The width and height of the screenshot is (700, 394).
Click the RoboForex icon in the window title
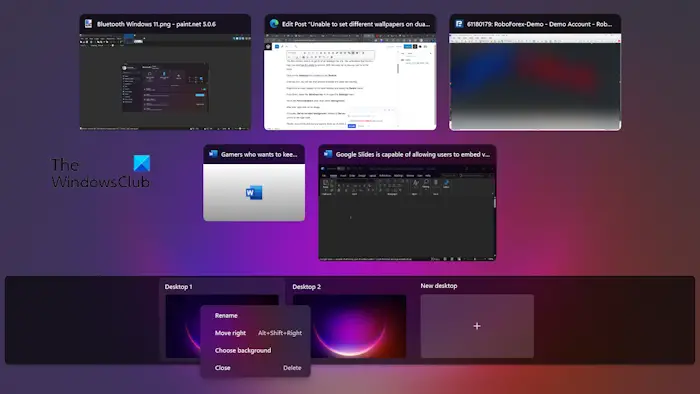click(459, 24)
